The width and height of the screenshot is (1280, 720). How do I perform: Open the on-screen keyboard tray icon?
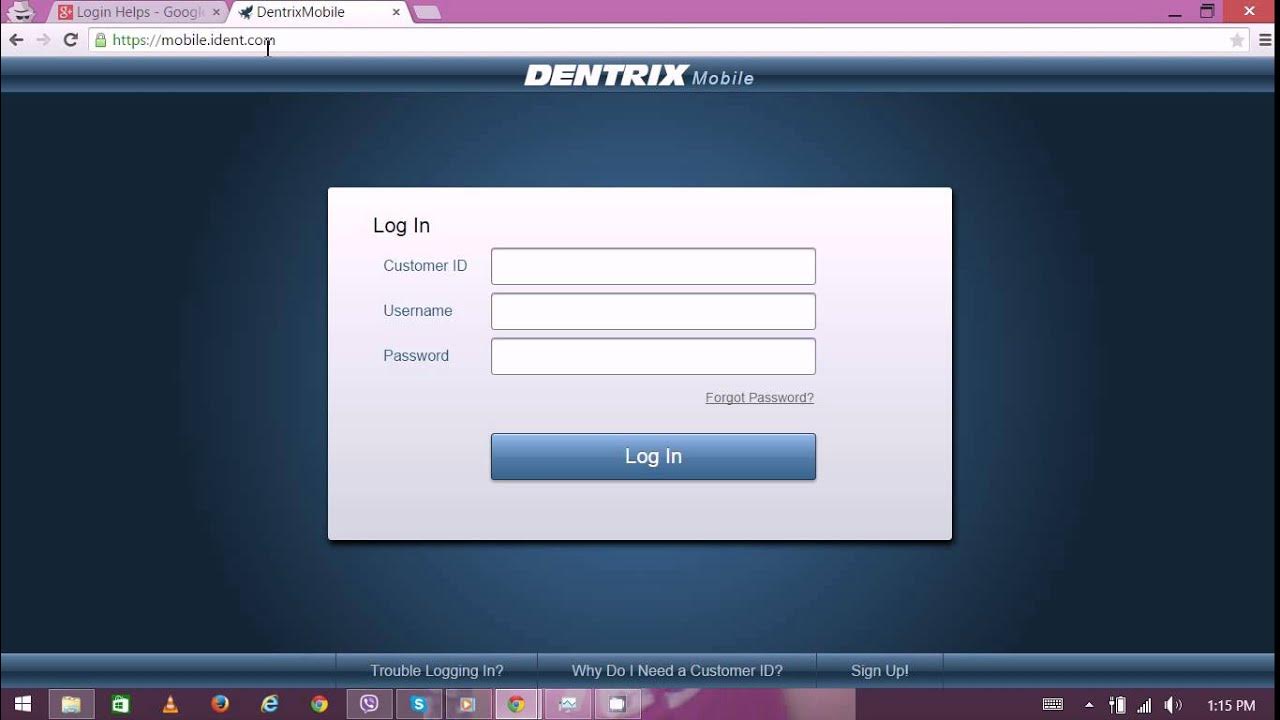(1053, 705)
